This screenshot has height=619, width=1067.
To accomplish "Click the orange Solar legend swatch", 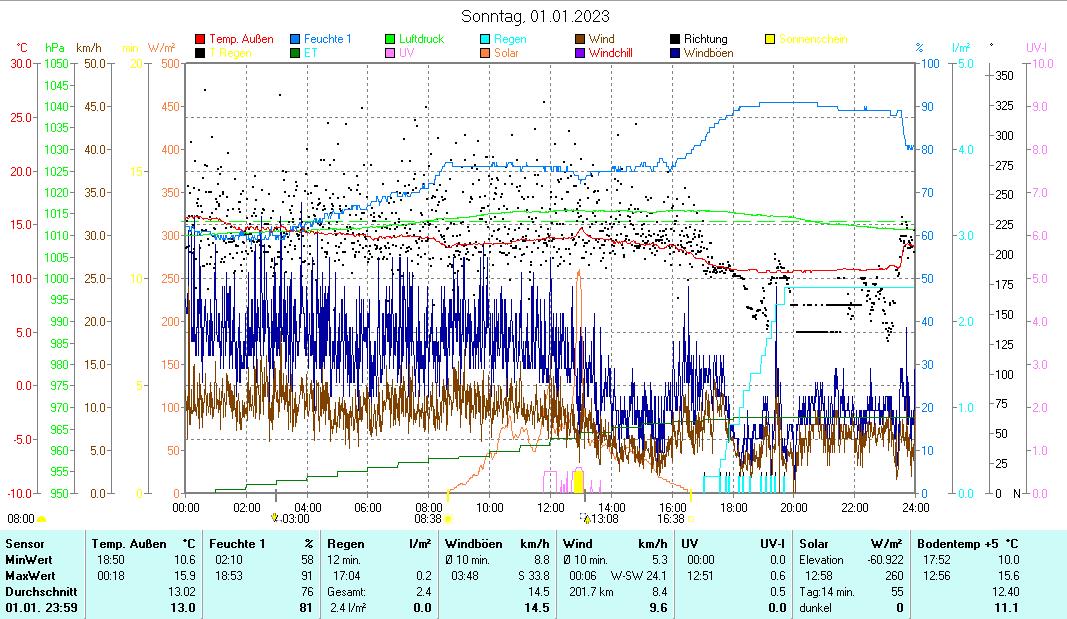I will click(x=485, y=53).
